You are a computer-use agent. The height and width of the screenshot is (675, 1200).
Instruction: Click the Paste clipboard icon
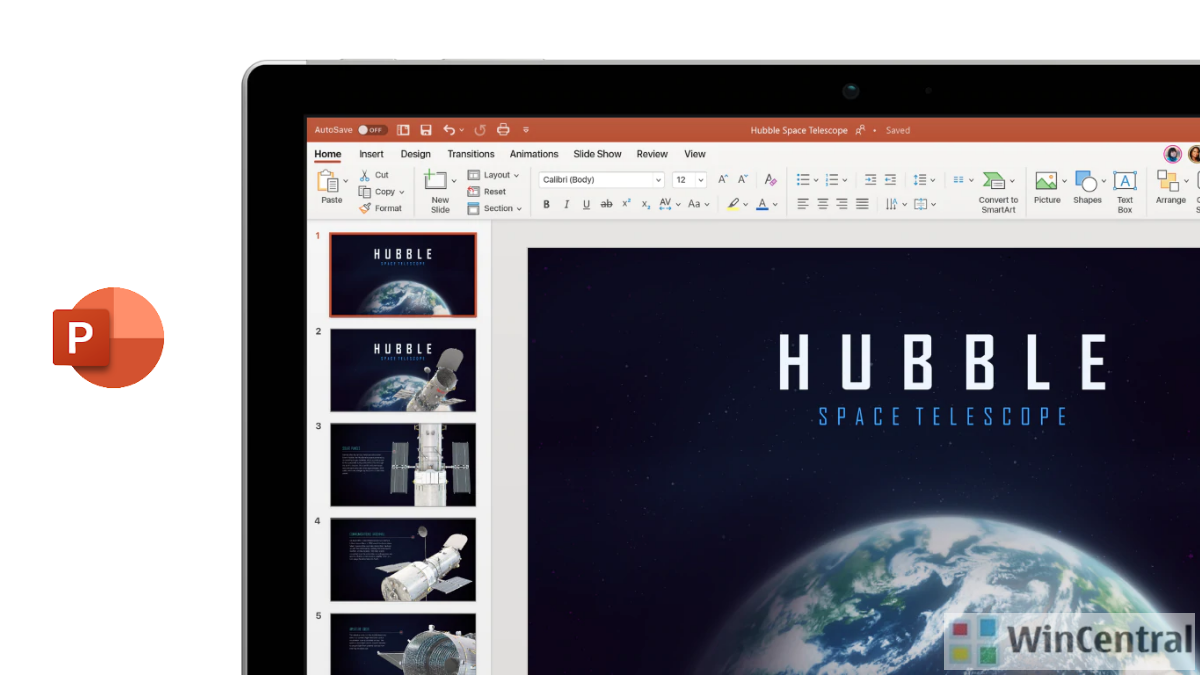pos(328,181)
